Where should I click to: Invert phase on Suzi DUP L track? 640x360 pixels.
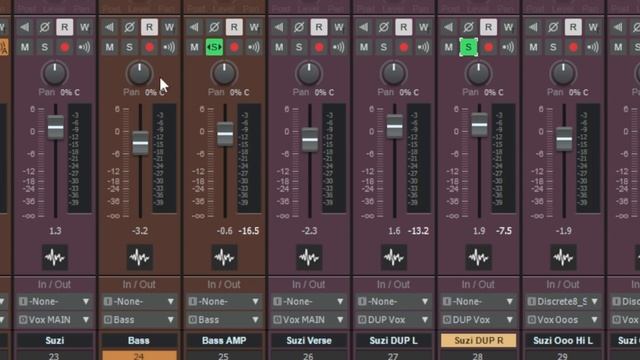tap(384, 27)
